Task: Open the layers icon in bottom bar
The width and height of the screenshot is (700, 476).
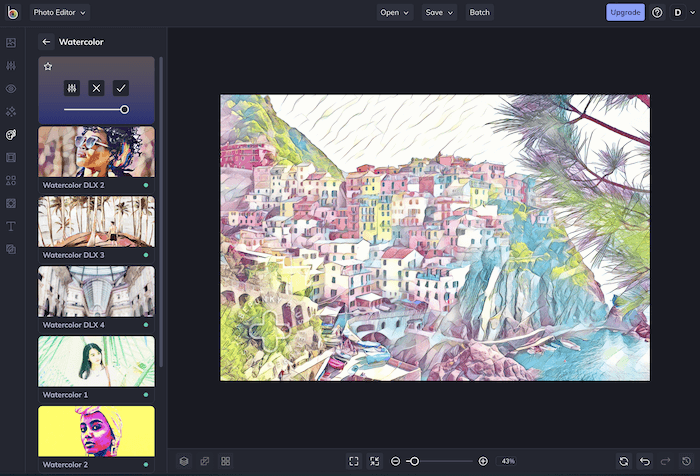Action: [x=184, y=461]
